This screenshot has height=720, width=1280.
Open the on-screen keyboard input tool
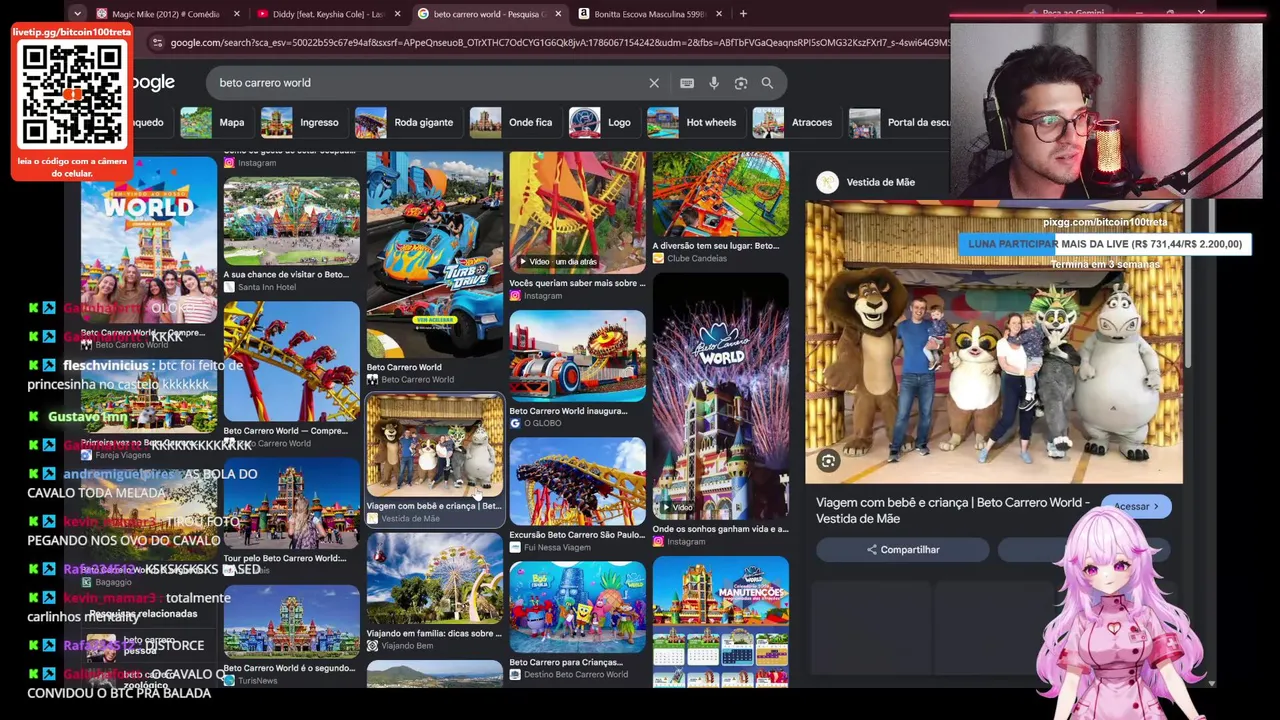[x=687, y=83]
